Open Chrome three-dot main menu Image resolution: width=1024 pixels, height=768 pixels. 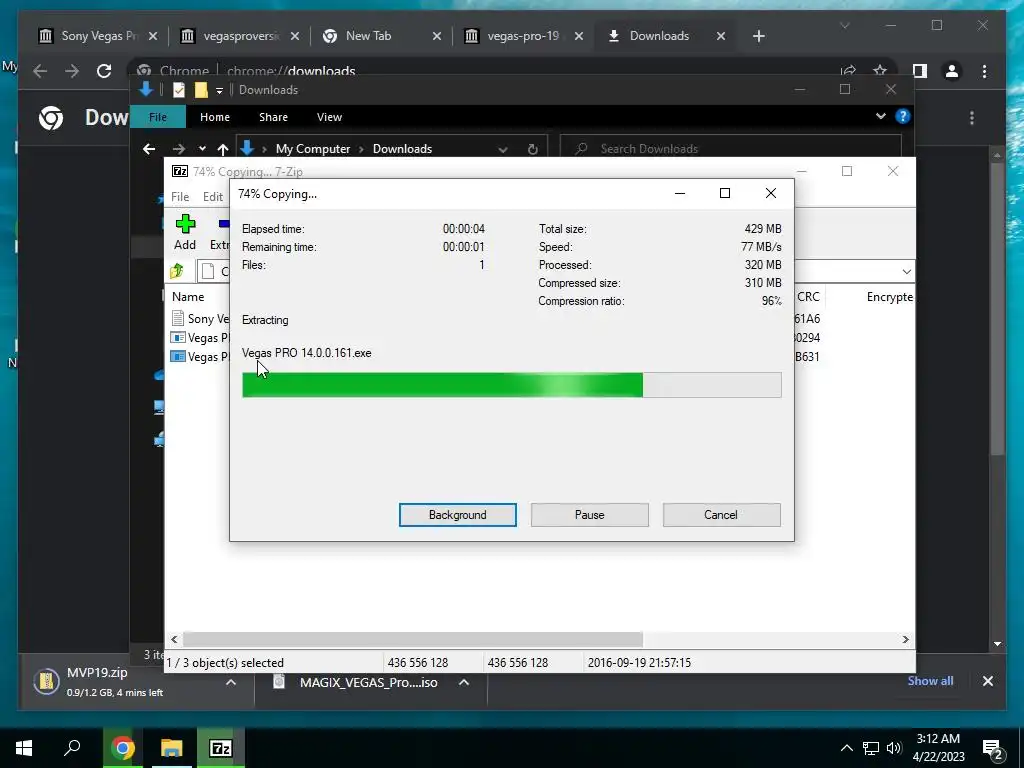point(984,71)
